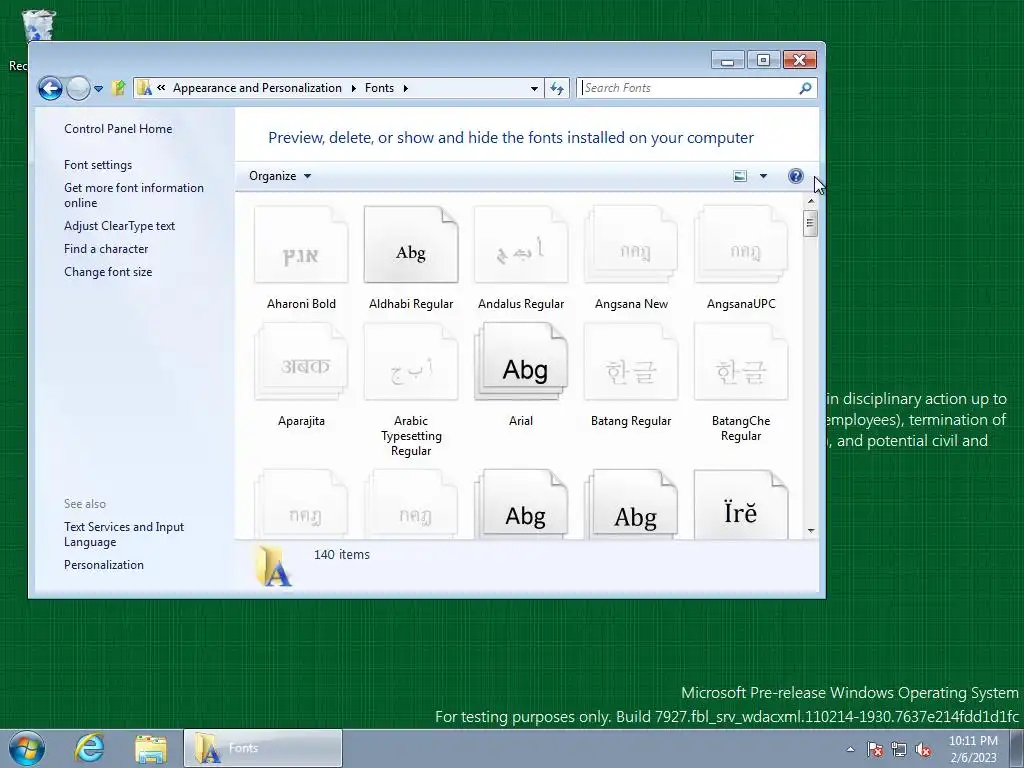The image size is (1024, 768).
Task: Expand the arrow after Fonts in breadcrumb
Action: 406,88
